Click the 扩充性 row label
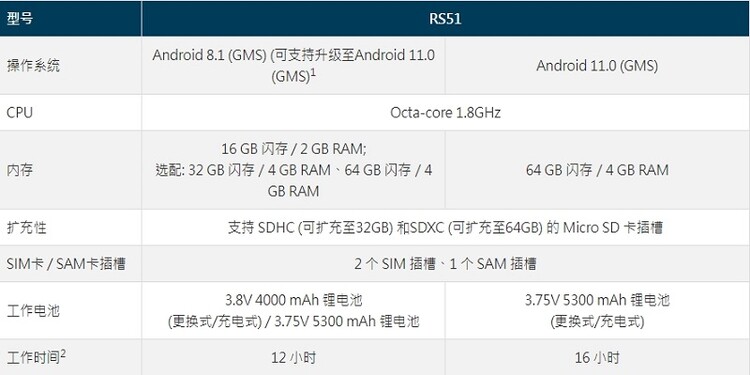This screenshot has height=375, width=750. click(26, 227)
